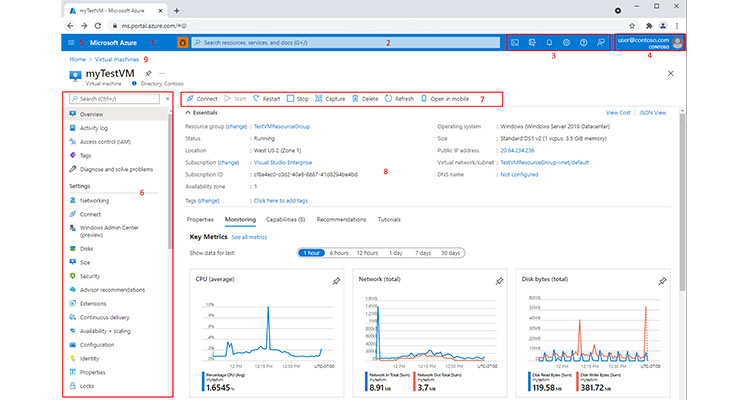Open the TestVMResourceGroup link

282,127
